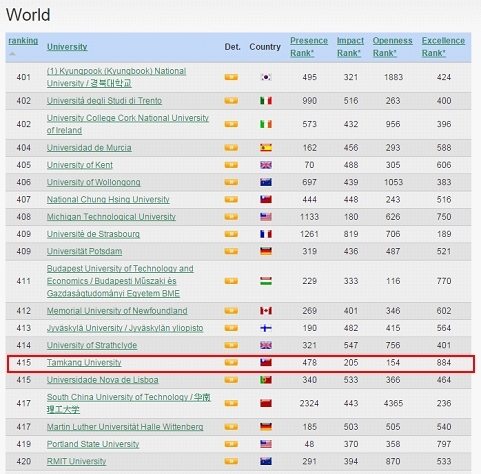Click Taiwan flag in National Chung Hsing row

(x=266, y=199)
